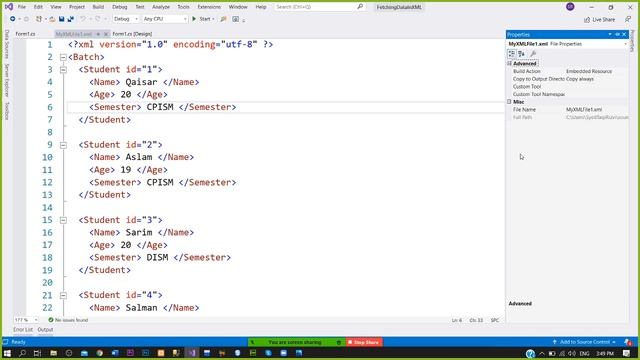Click the notifications icon in status bar

click(x=627, y=342)
